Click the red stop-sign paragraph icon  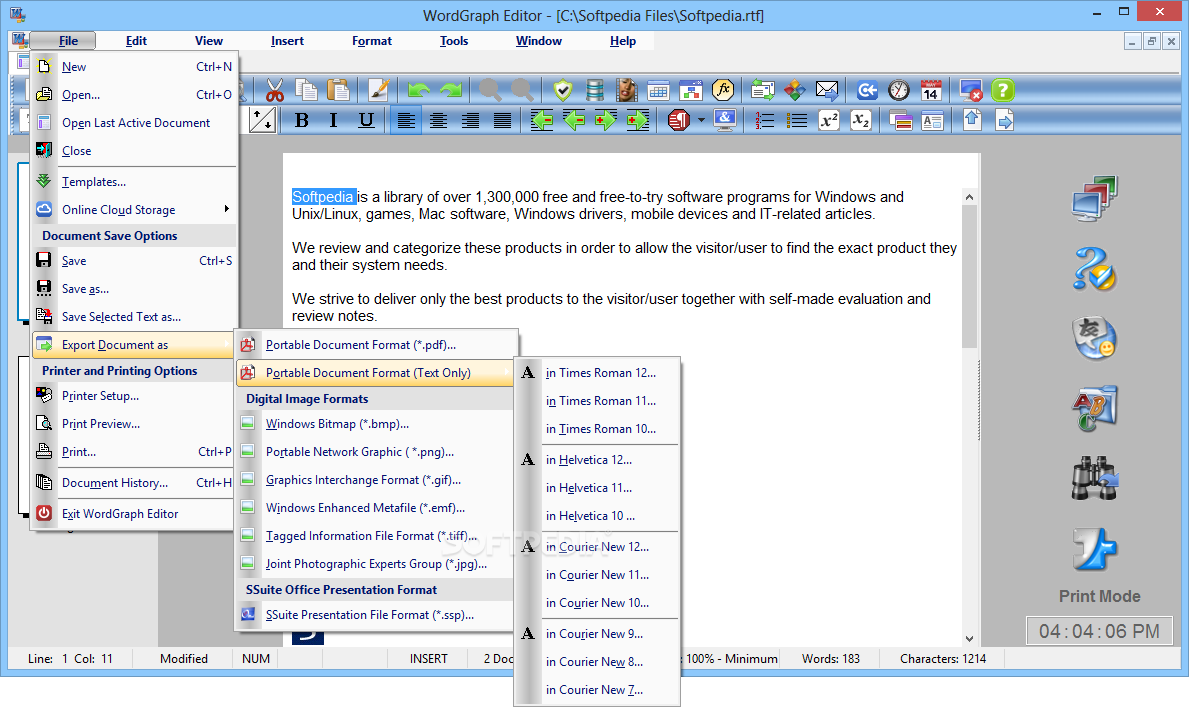[678, 120]
